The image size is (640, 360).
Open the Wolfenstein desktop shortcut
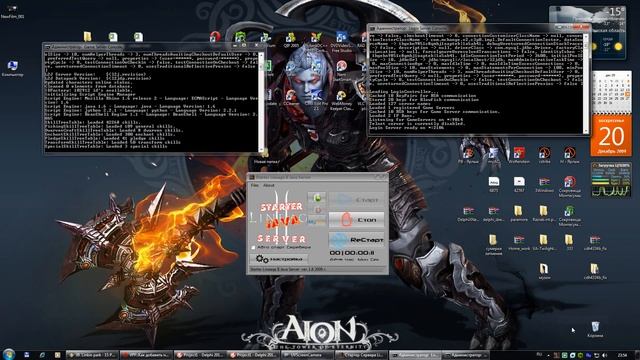(519, 156)
